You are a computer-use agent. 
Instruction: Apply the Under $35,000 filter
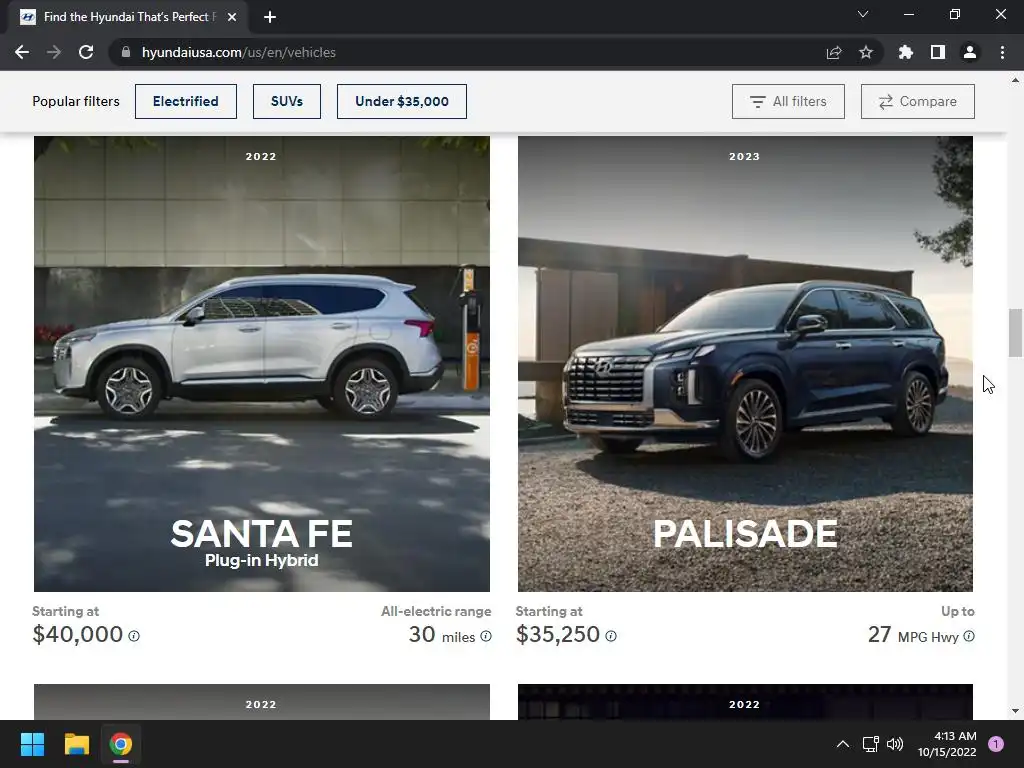[x=402, y=101]
